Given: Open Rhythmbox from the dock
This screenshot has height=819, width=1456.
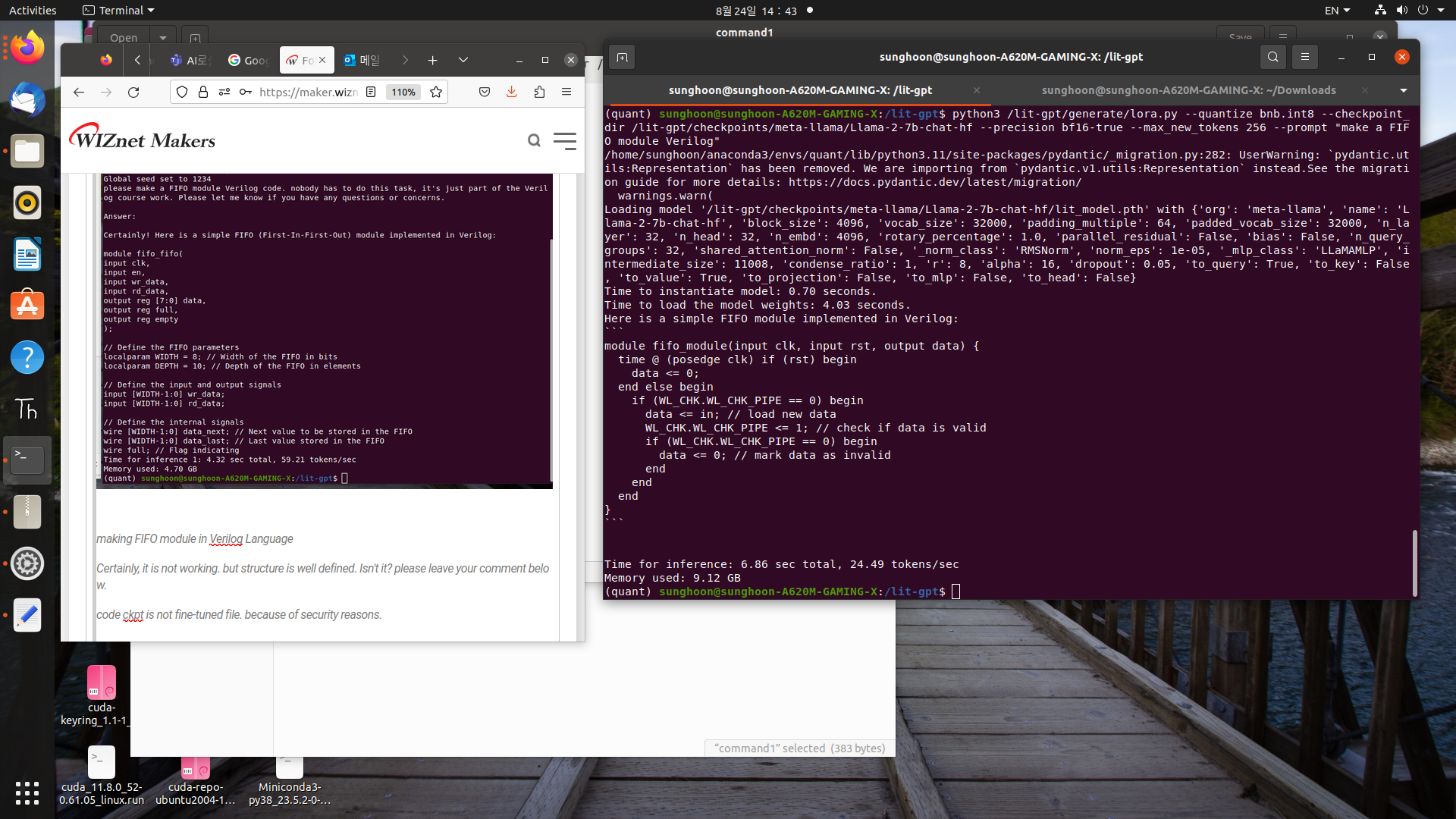Looking at the screenshot, I should click(27, 202).
